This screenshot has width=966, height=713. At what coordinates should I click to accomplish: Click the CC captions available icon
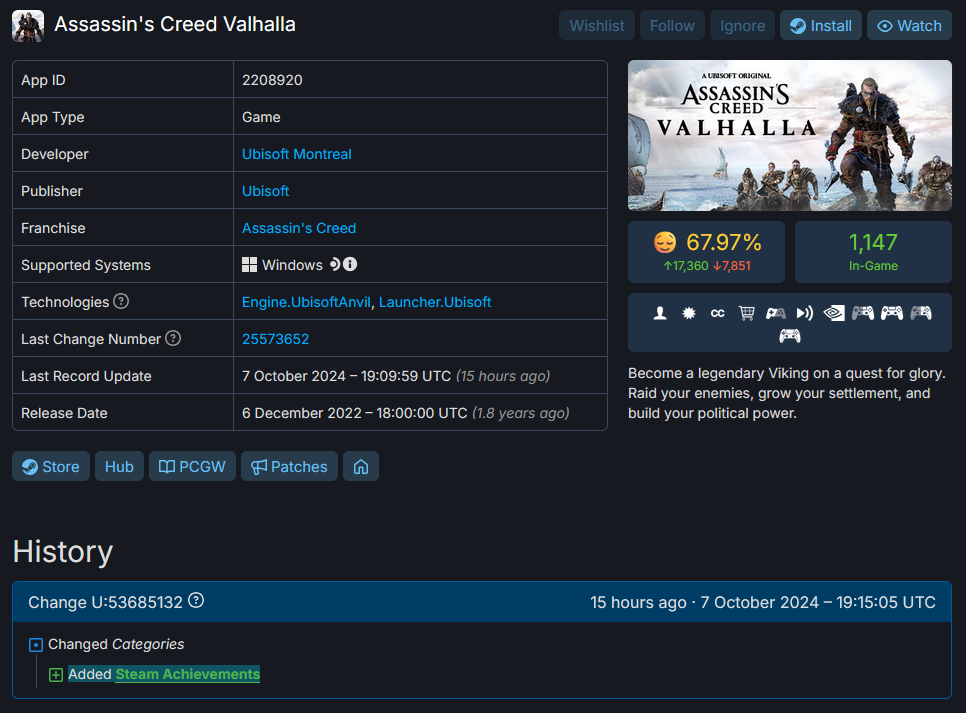[718, 313]
